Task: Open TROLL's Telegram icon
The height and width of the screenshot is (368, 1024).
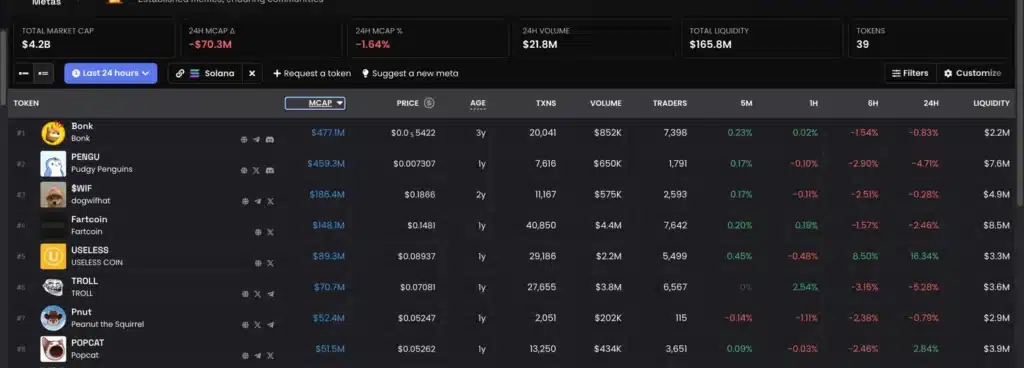Action: click(x=270, y=294)
